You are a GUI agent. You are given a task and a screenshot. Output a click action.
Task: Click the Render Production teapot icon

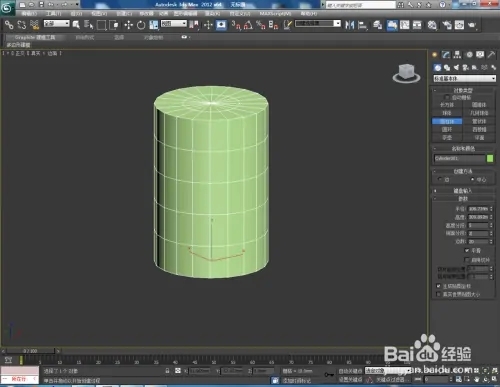[472, 25]
